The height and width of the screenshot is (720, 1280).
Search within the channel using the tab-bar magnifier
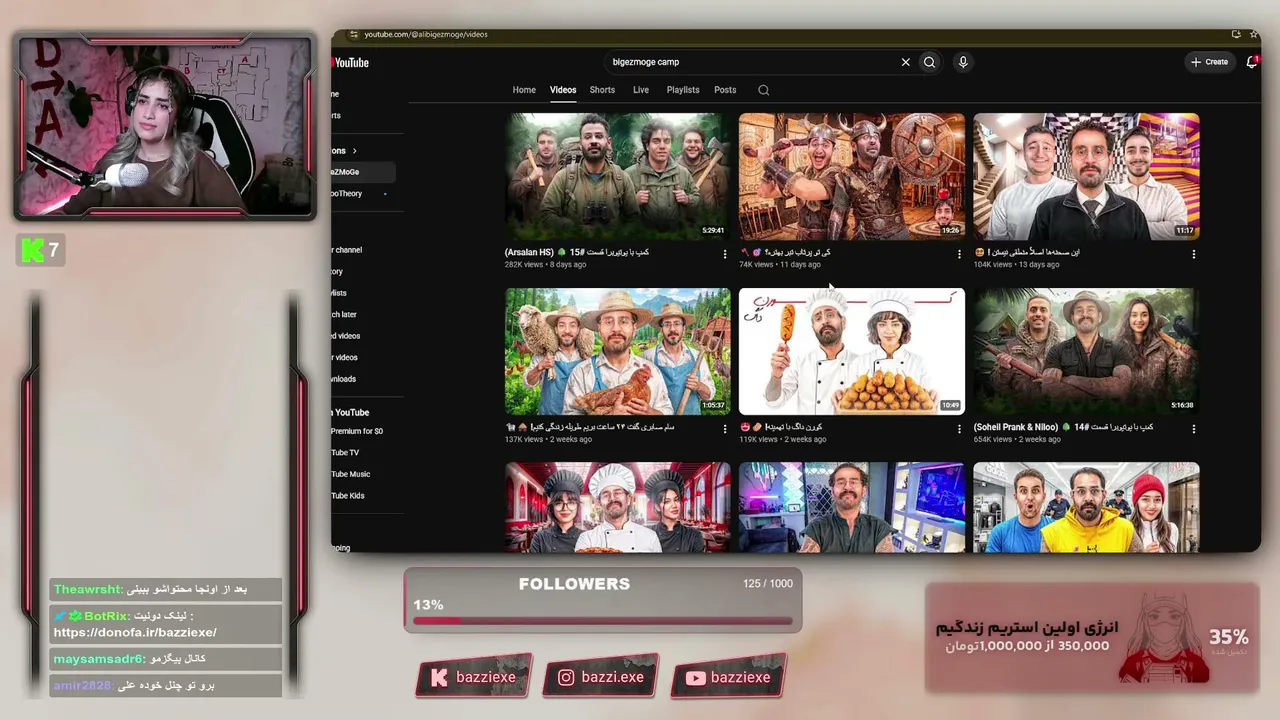[x=764, y=90]
